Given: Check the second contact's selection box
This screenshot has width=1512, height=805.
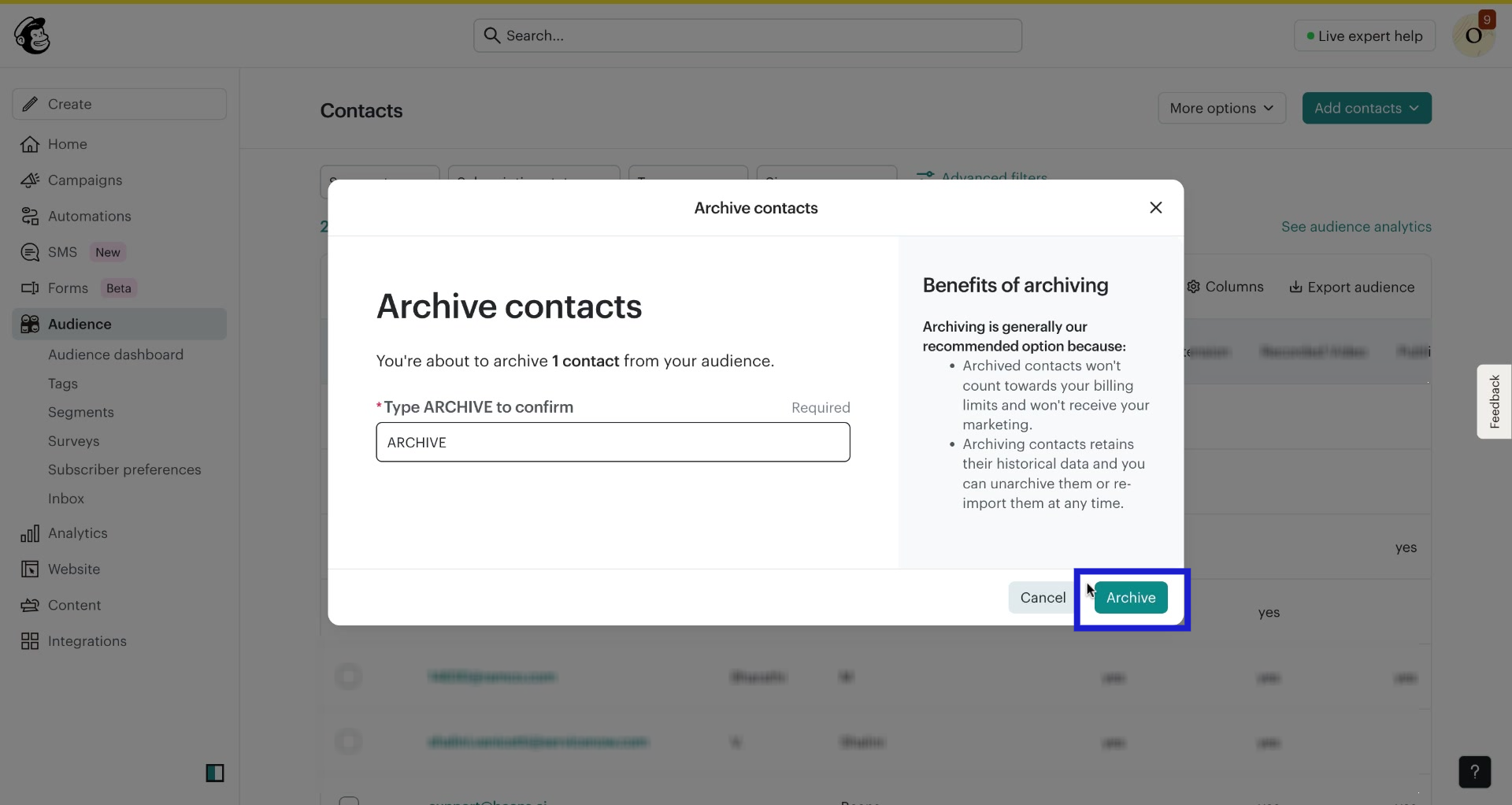Looking at the screenshot, I should (x=349, y=741).
